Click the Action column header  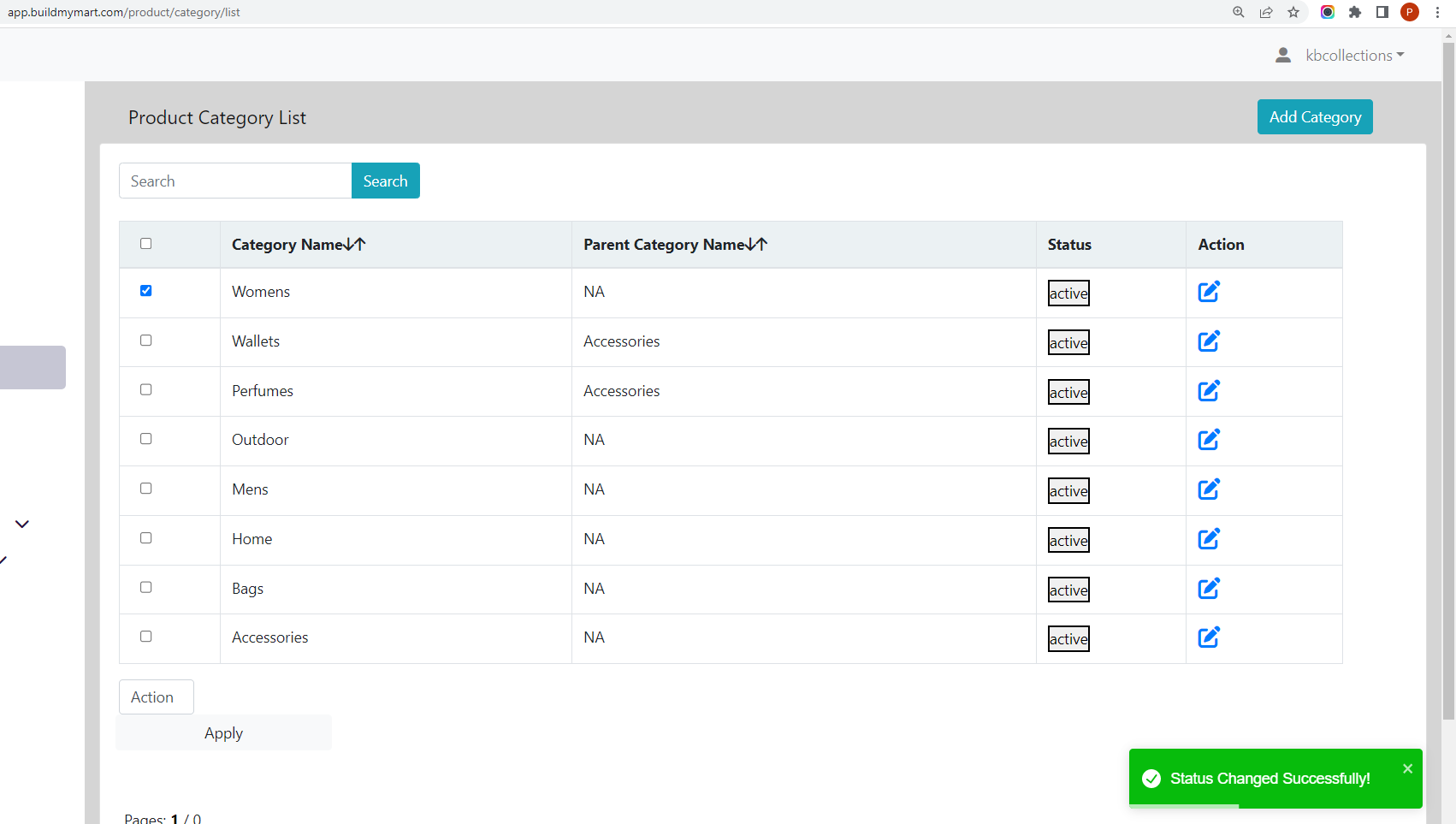click(1221, 245)
